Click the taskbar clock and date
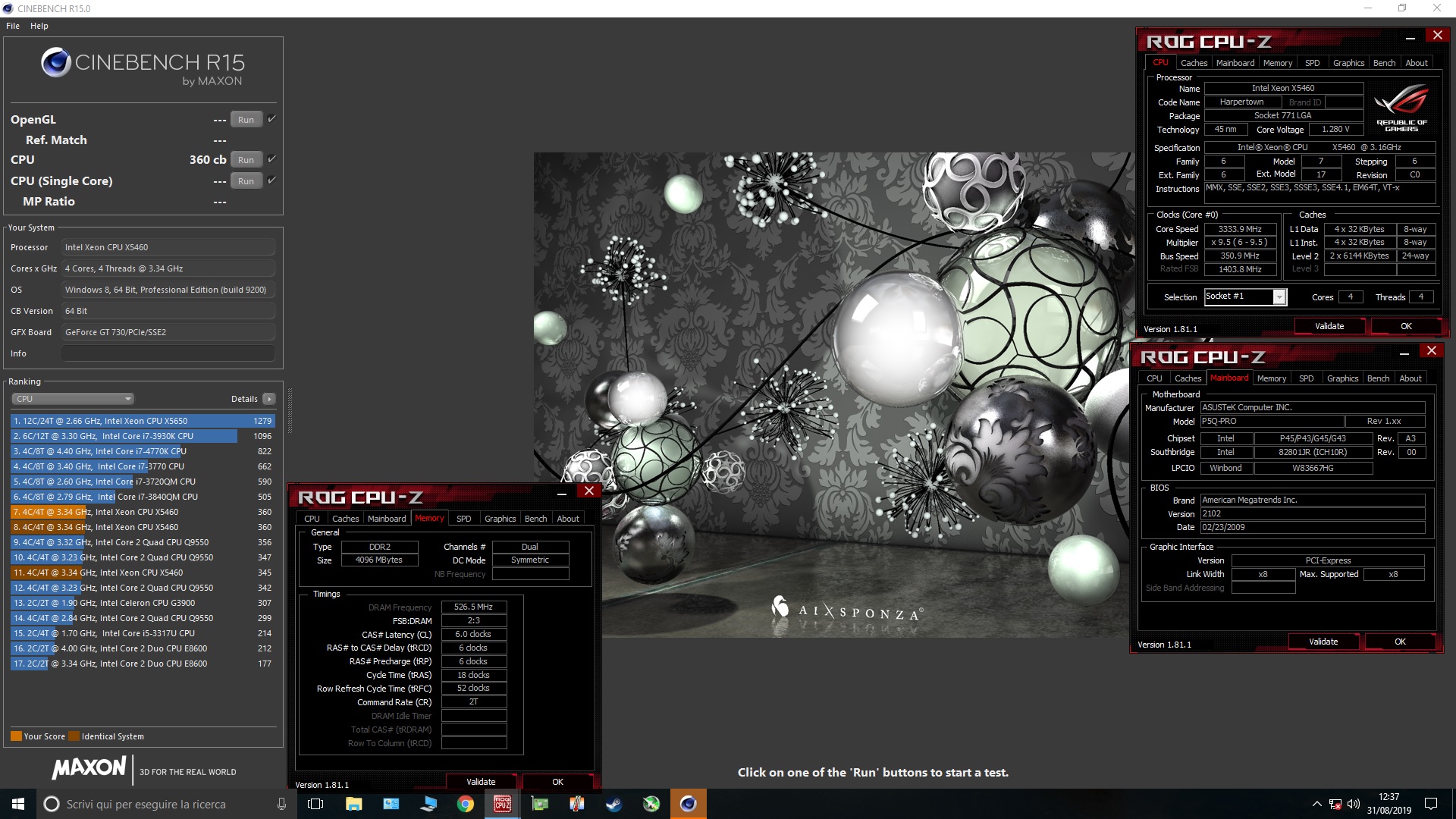This screenshot has width=1456, height=819. [x=1389, y=804]
